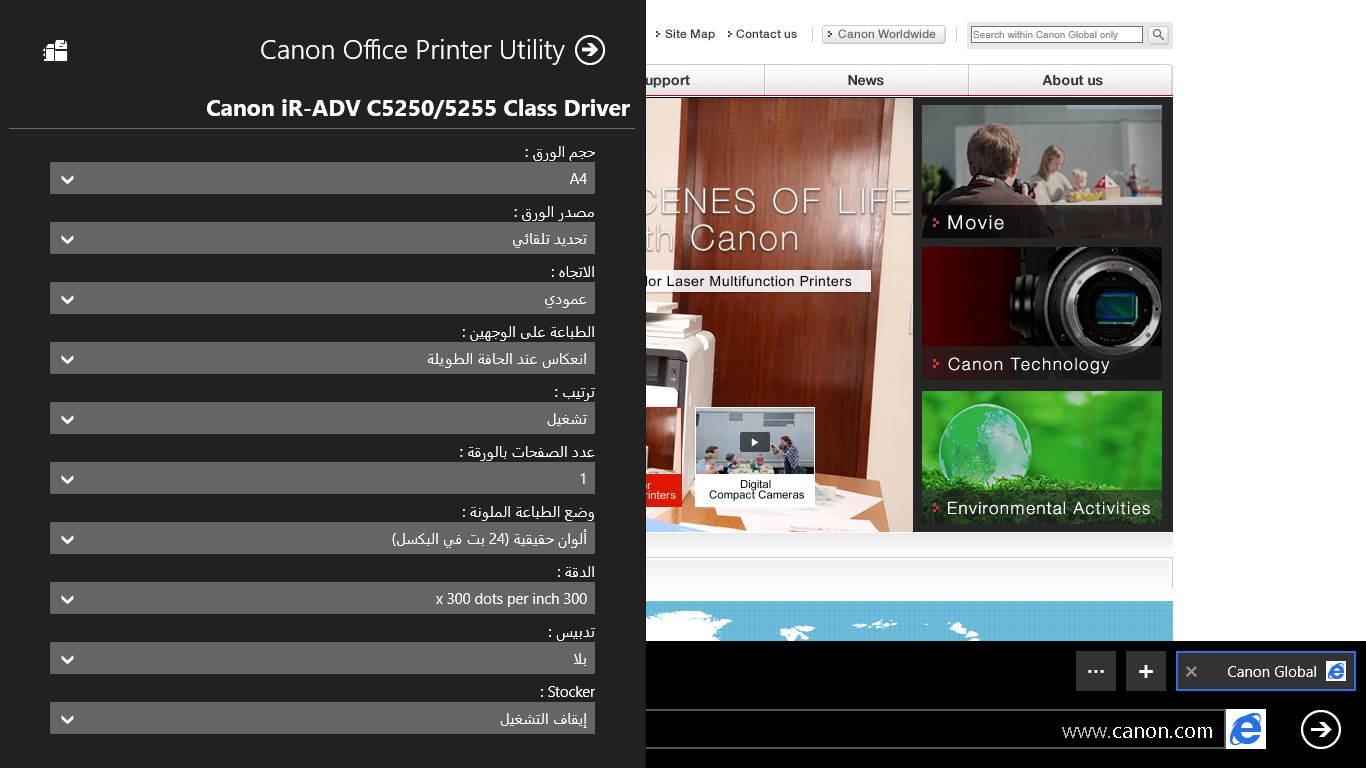
Task: Open the paper size dropdown showing A4
Action: pos(322,179)
